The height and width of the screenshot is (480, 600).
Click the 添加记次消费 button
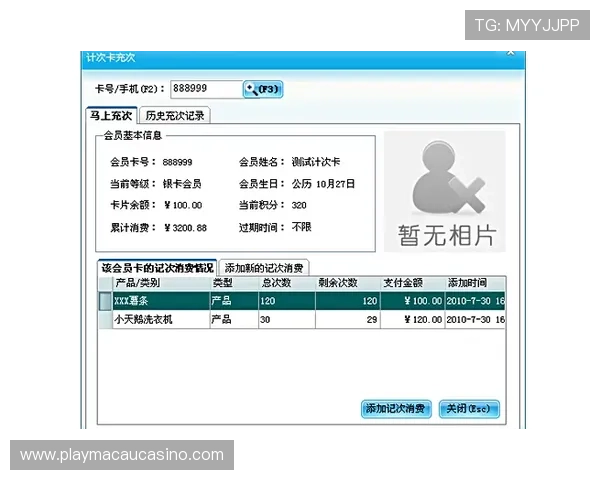pos(396,409)
